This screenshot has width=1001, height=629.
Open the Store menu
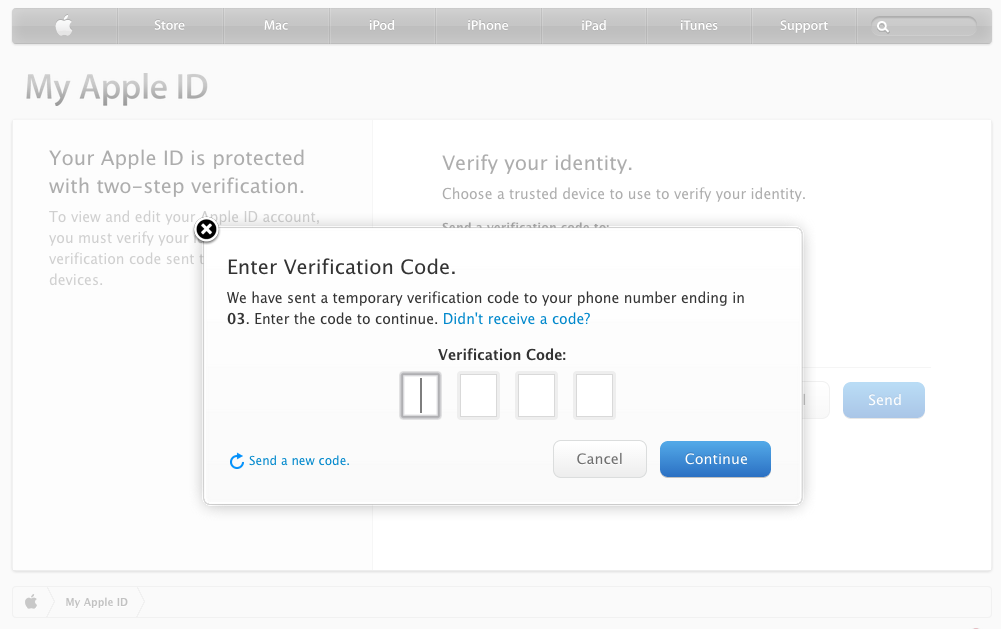tap(169, 26)
